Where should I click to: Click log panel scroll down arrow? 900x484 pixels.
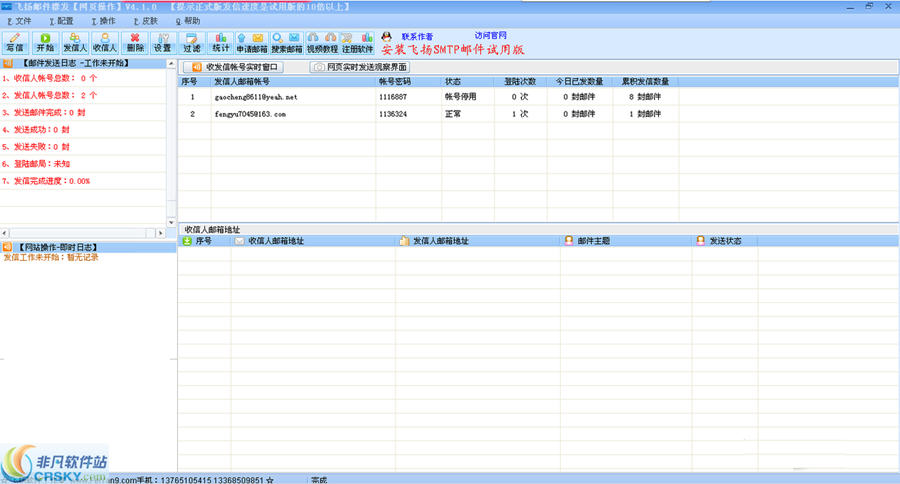tap(171, 222)
